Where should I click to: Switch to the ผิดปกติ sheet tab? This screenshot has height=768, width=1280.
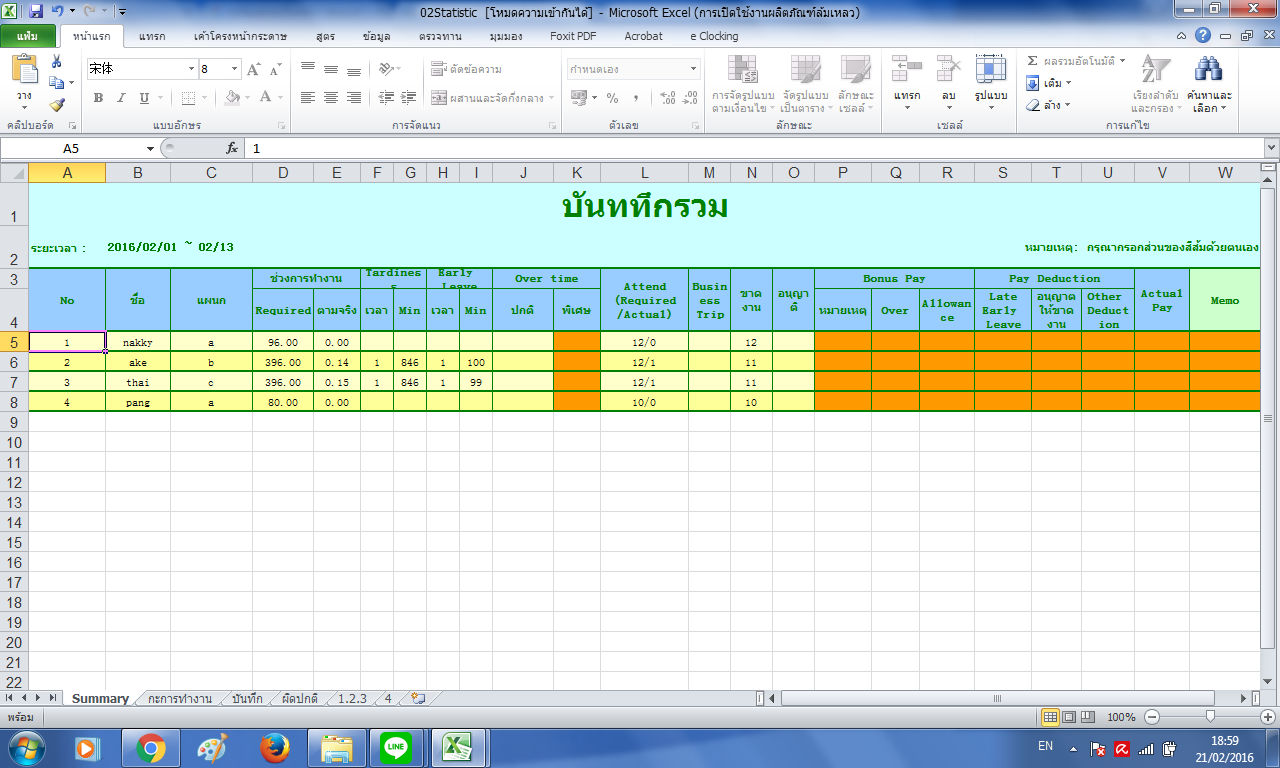tap(299, 699)
